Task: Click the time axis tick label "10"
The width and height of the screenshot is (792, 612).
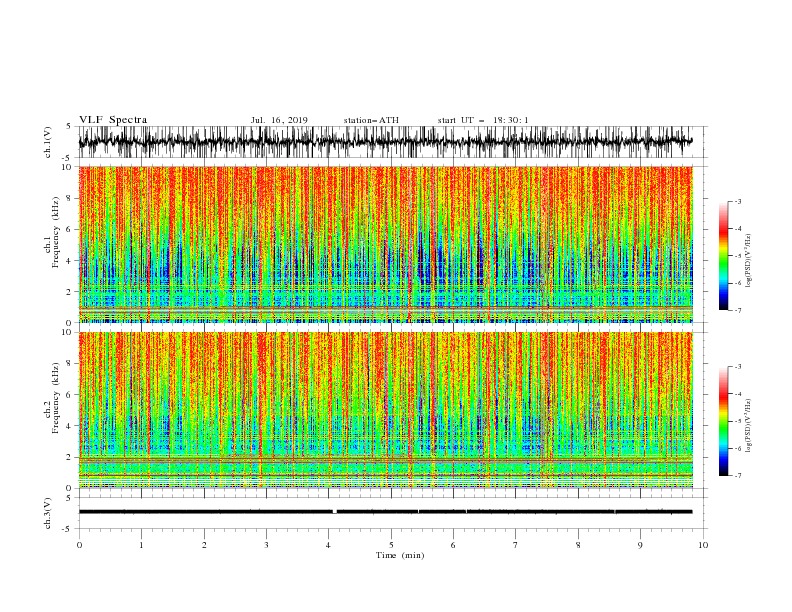Action: click(x=703, y=545)
